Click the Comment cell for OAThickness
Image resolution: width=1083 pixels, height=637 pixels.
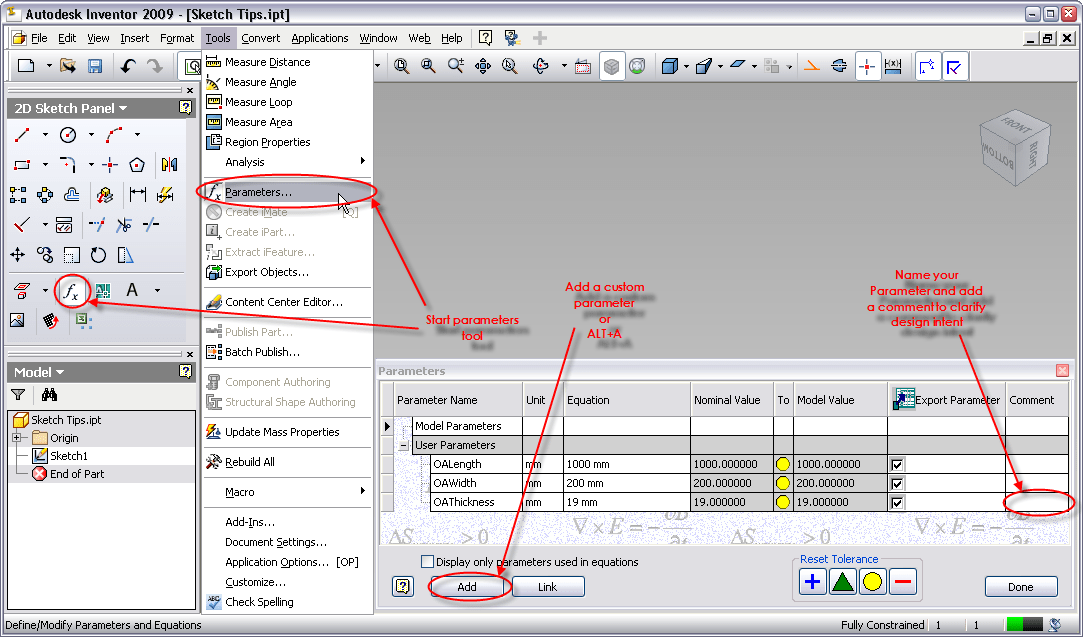click(x=1036, y=502)
